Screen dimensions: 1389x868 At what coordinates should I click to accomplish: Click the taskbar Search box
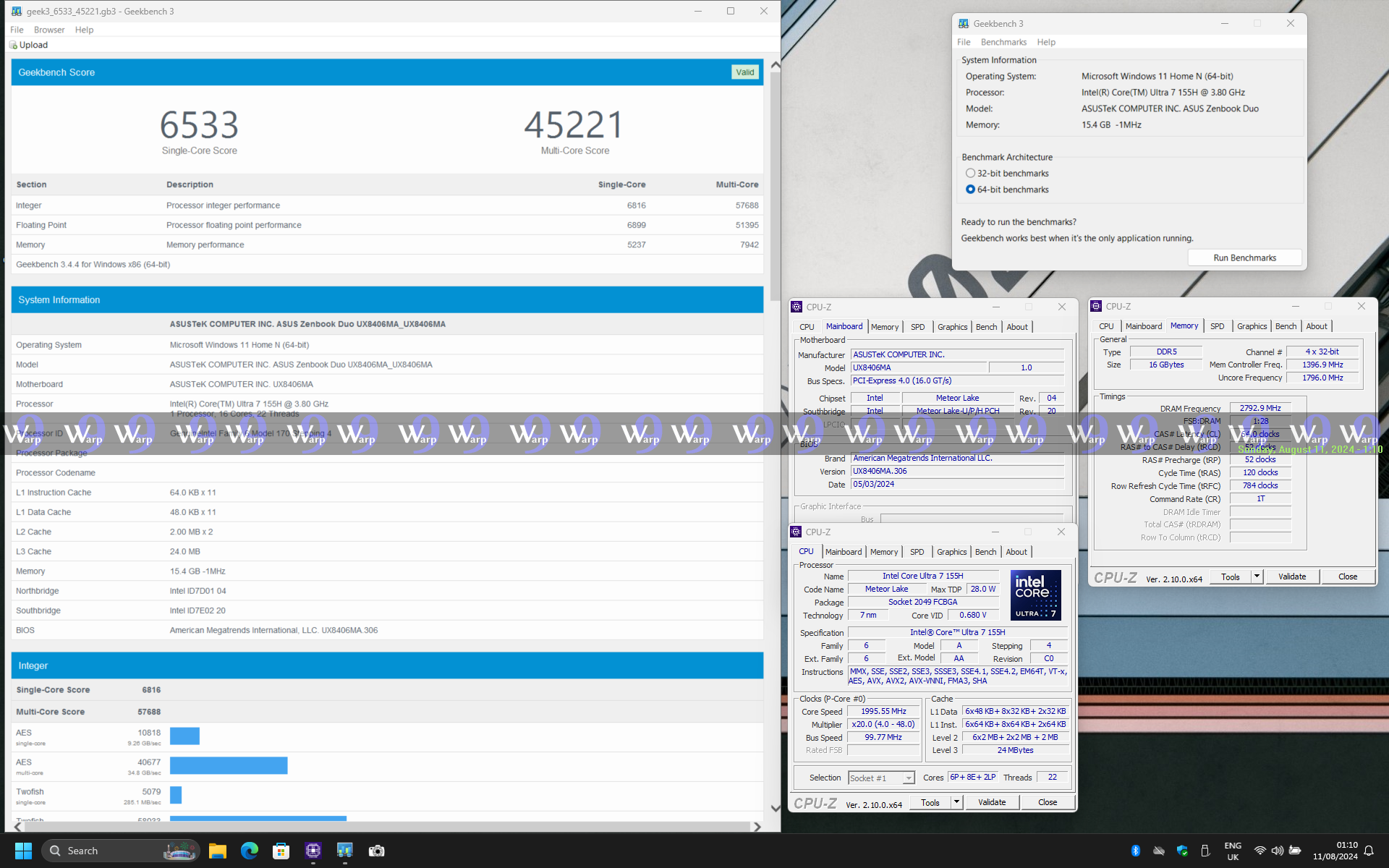120,851
